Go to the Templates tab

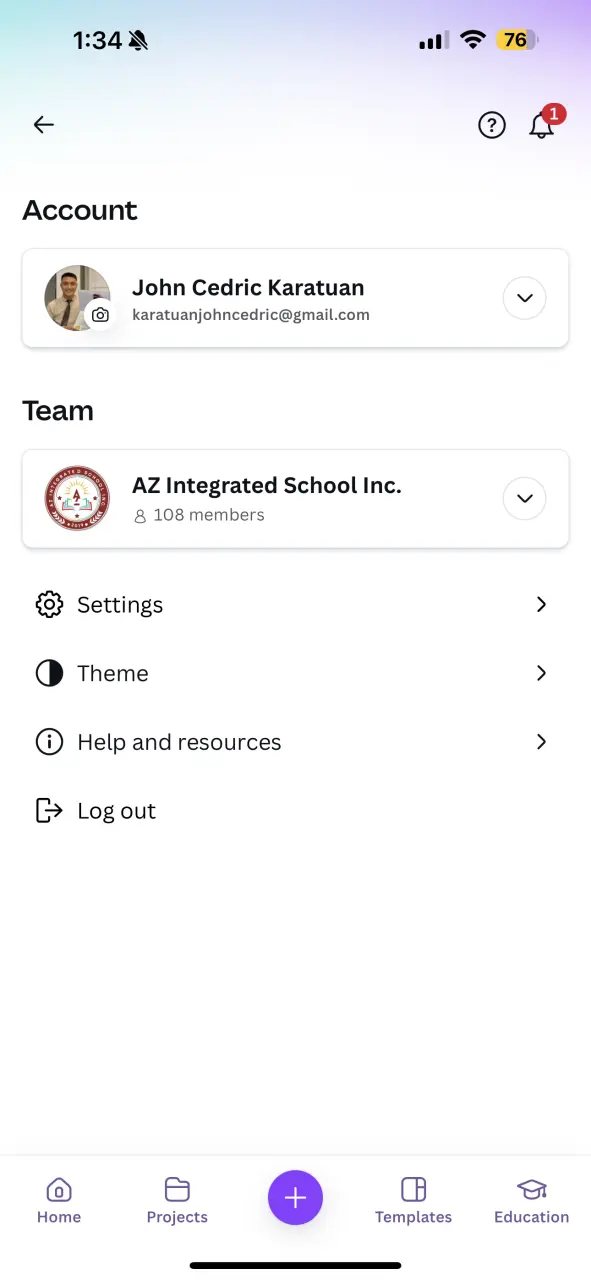413,1200
